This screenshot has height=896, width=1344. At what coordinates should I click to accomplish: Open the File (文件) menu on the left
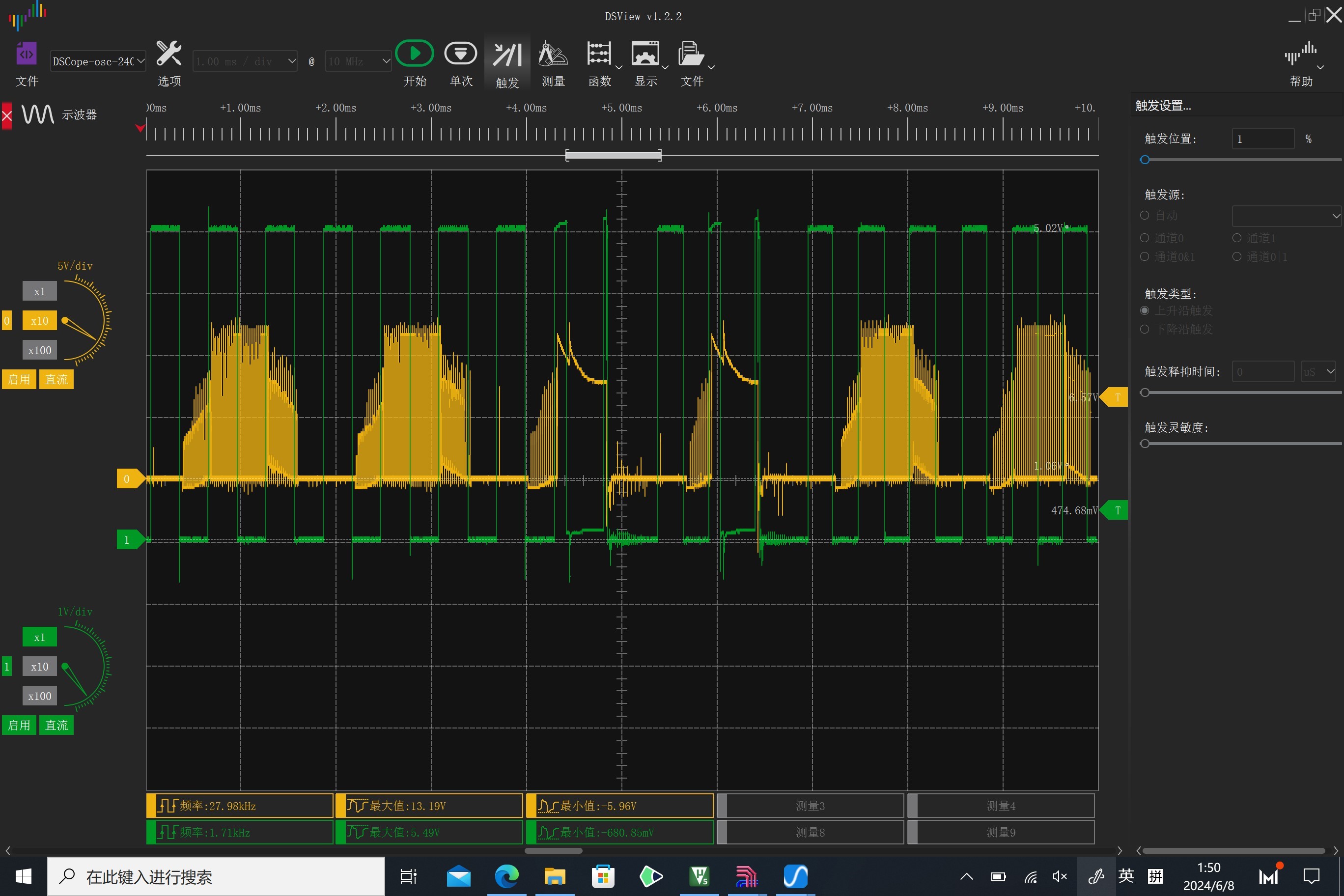click(x=27, y=63)
